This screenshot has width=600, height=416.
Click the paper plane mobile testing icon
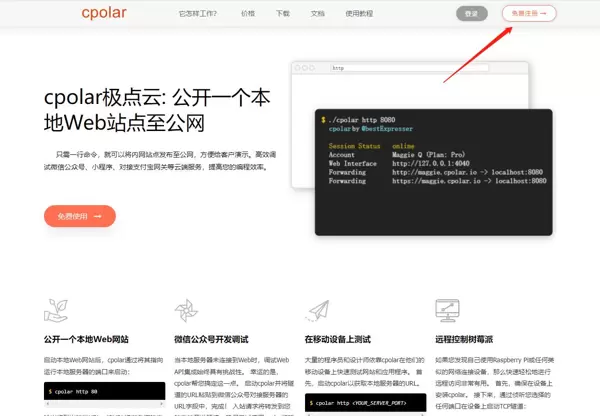(317, 308)
